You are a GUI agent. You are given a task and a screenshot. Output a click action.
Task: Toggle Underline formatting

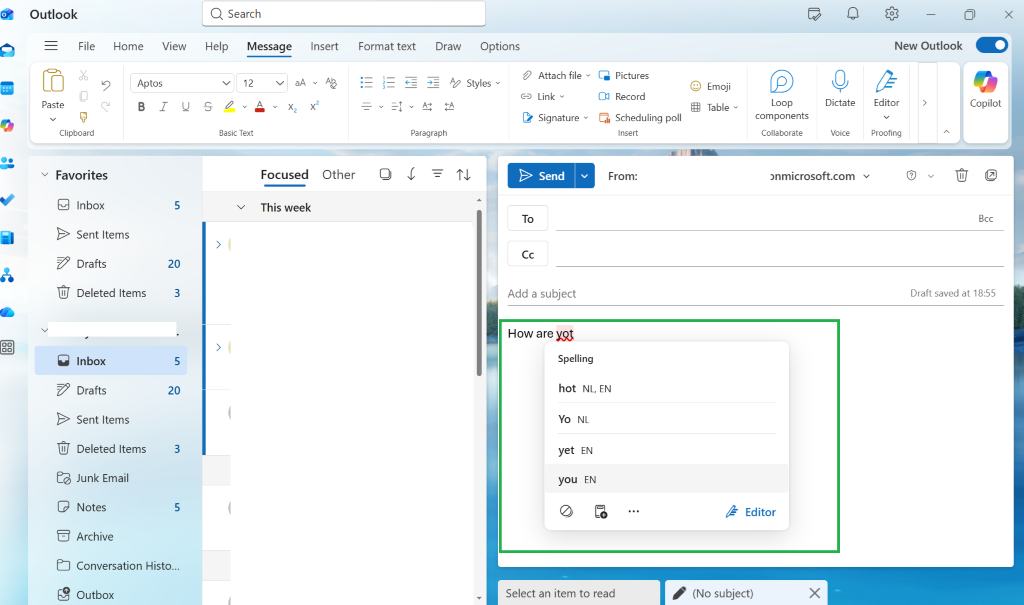185,106
